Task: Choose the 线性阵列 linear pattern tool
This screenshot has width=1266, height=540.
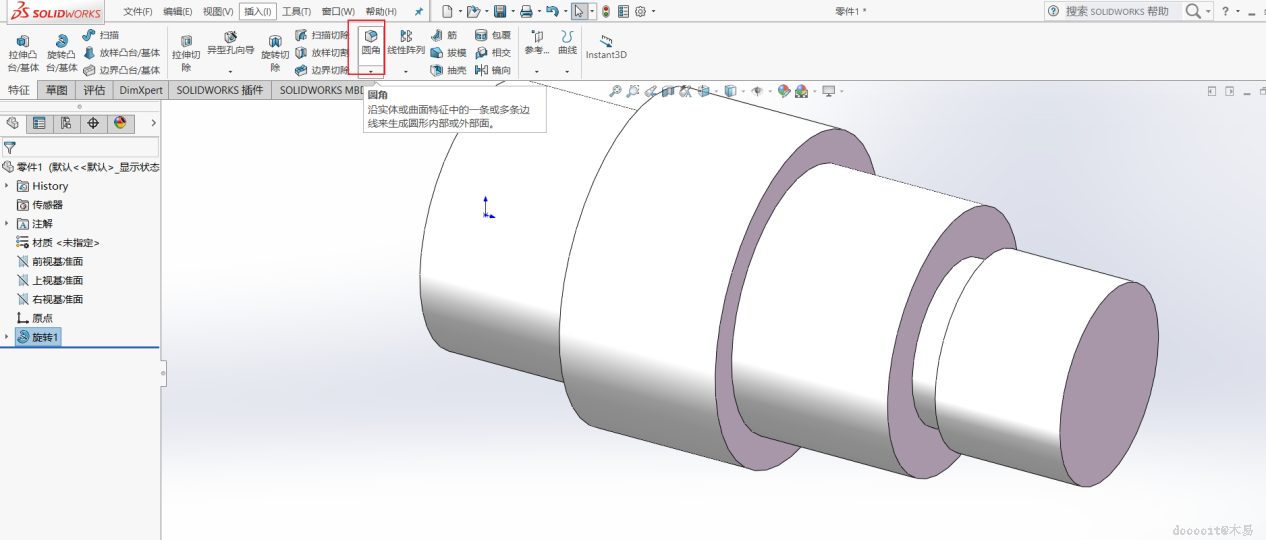Action: tap(406, 42)
